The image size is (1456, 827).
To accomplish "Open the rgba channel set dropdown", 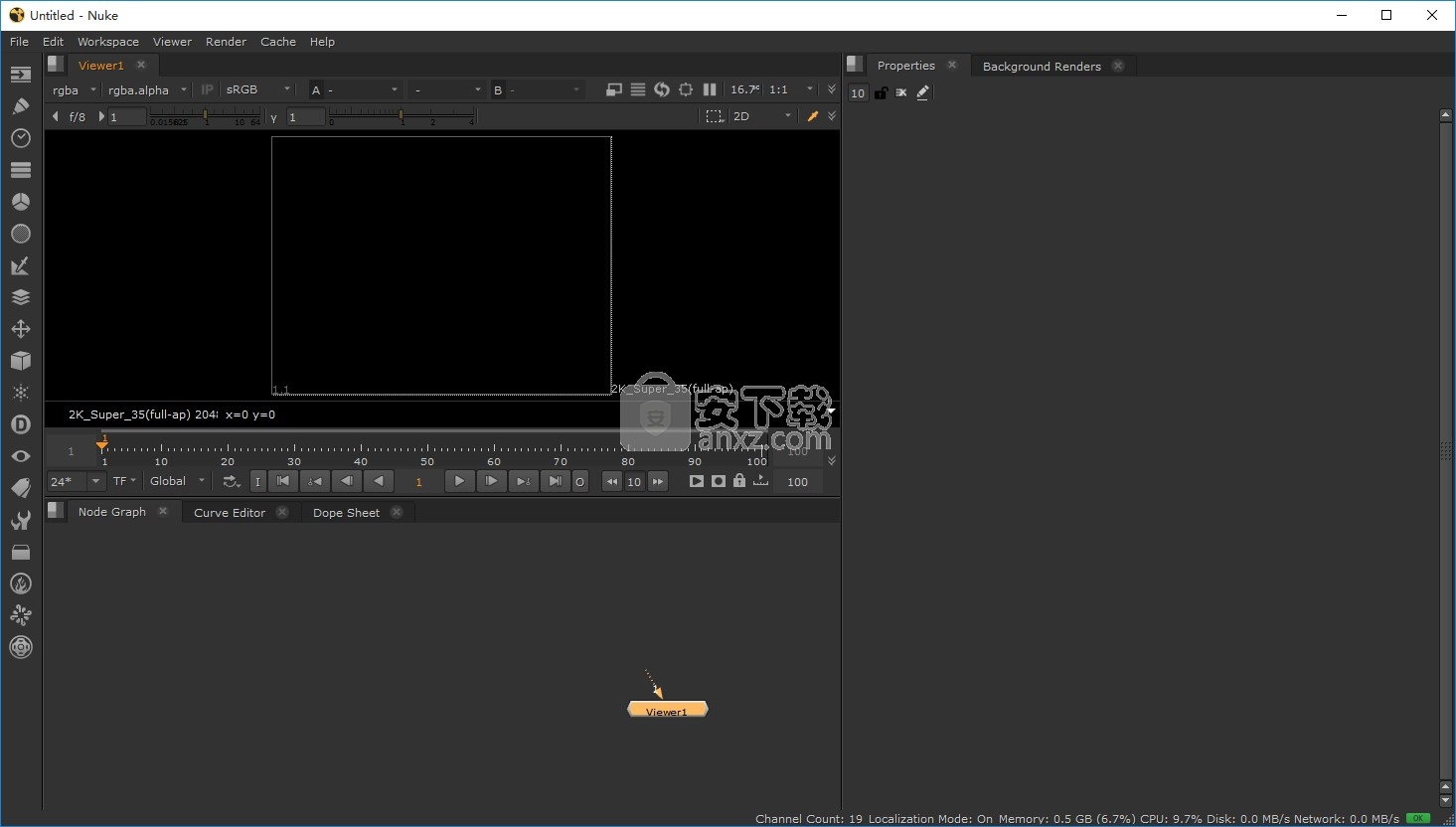I will click(x=75, y=89).
